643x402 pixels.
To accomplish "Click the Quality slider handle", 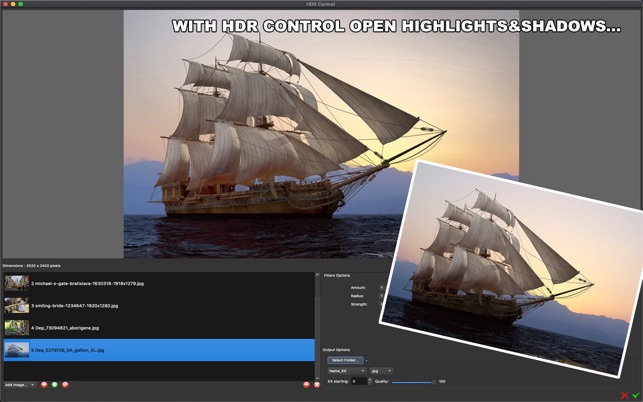I will (x=433, y=382).
